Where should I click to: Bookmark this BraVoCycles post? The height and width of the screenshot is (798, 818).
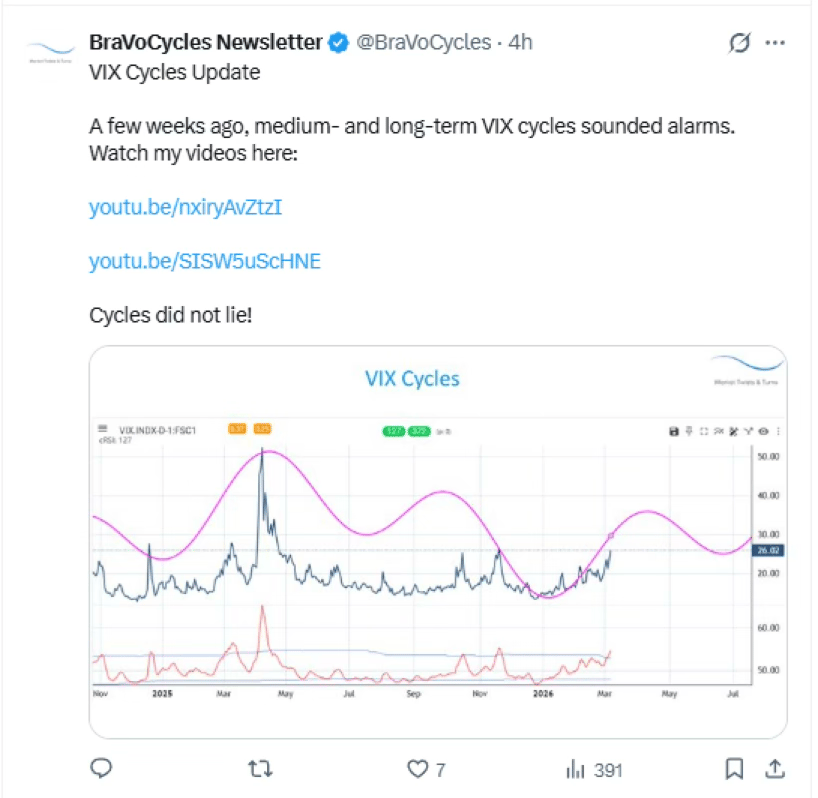coord(733,769)
